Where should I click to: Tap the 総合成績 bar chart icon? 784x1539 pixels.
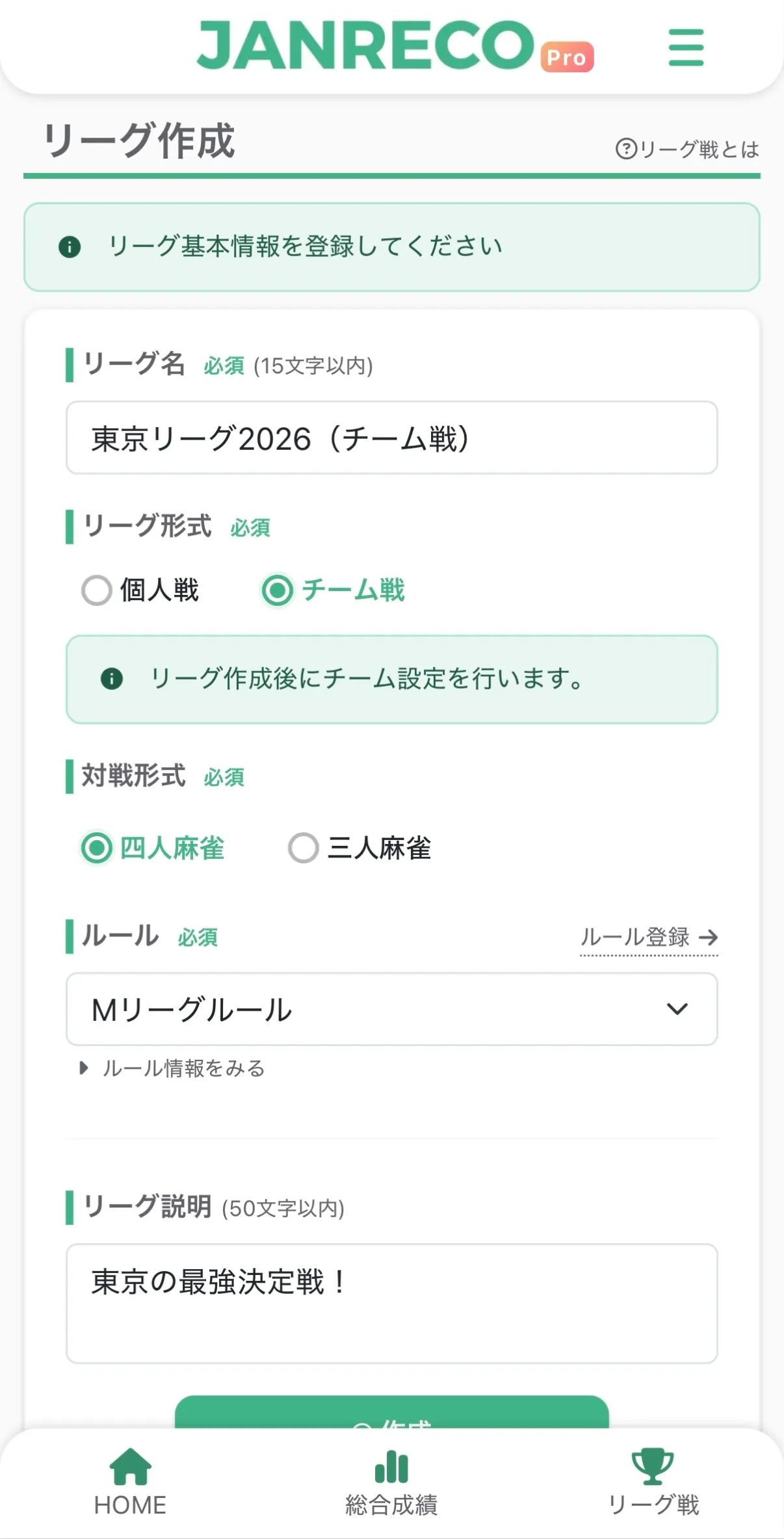click(x=391, y=1467)
